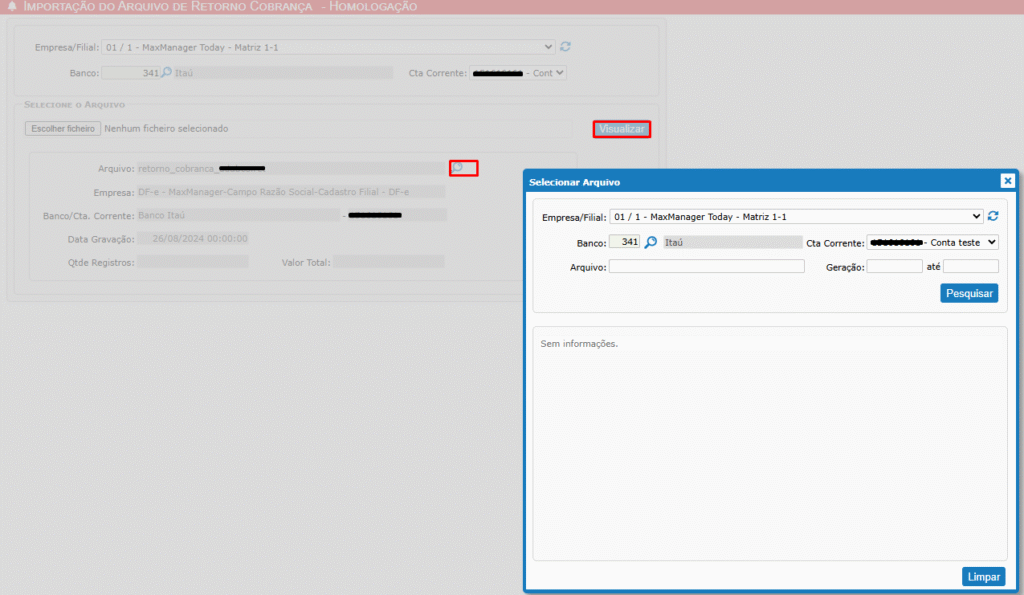Expand the Empresa/Filial dropdown on main form

click(328, 46)
